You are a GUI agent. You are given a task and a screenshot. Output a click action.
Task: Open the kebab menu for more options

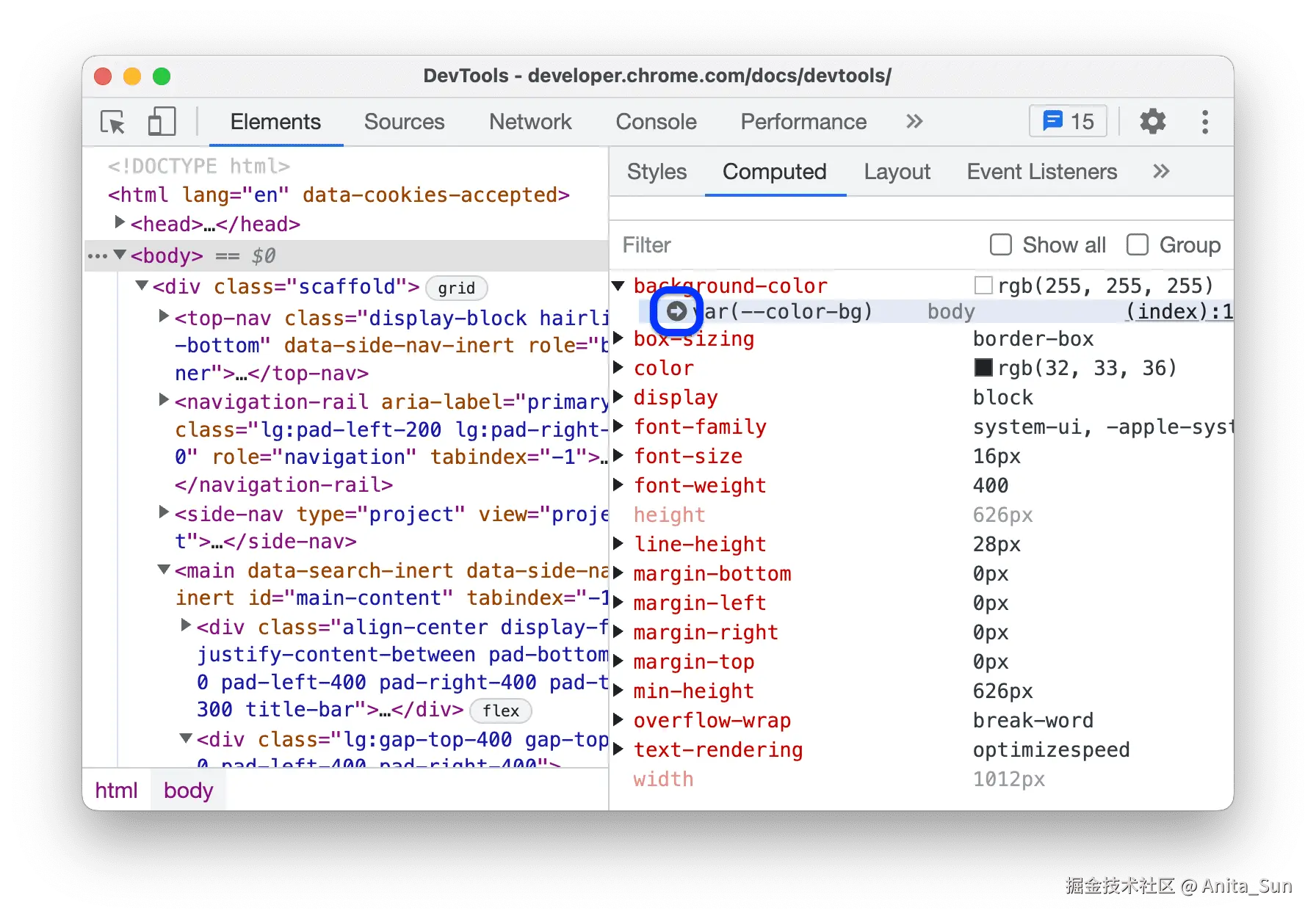pos(1205,122)
